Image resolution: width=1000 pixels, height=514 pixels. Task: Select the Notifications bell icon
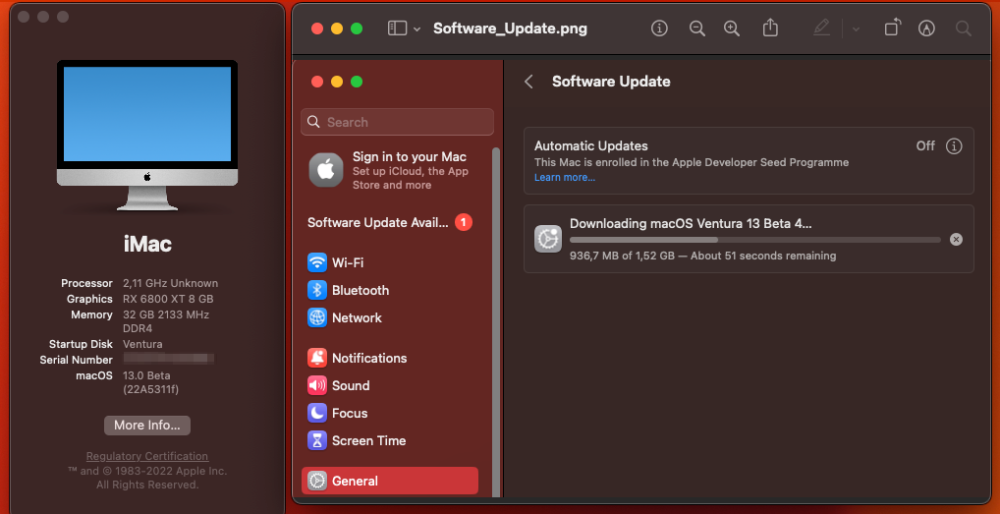tap(317, 358)
